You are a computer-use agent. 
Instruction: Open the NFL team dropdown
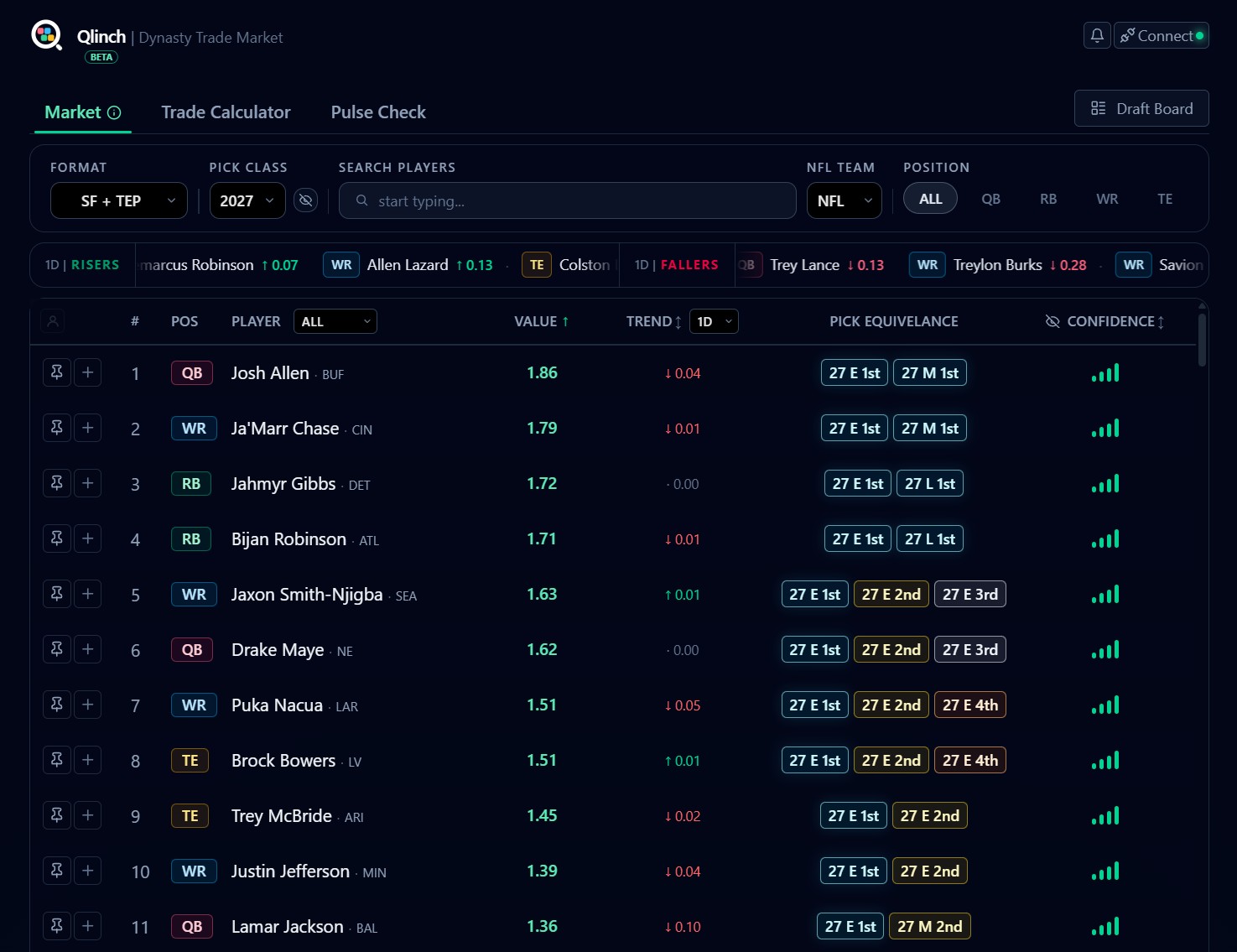(844, 200)
